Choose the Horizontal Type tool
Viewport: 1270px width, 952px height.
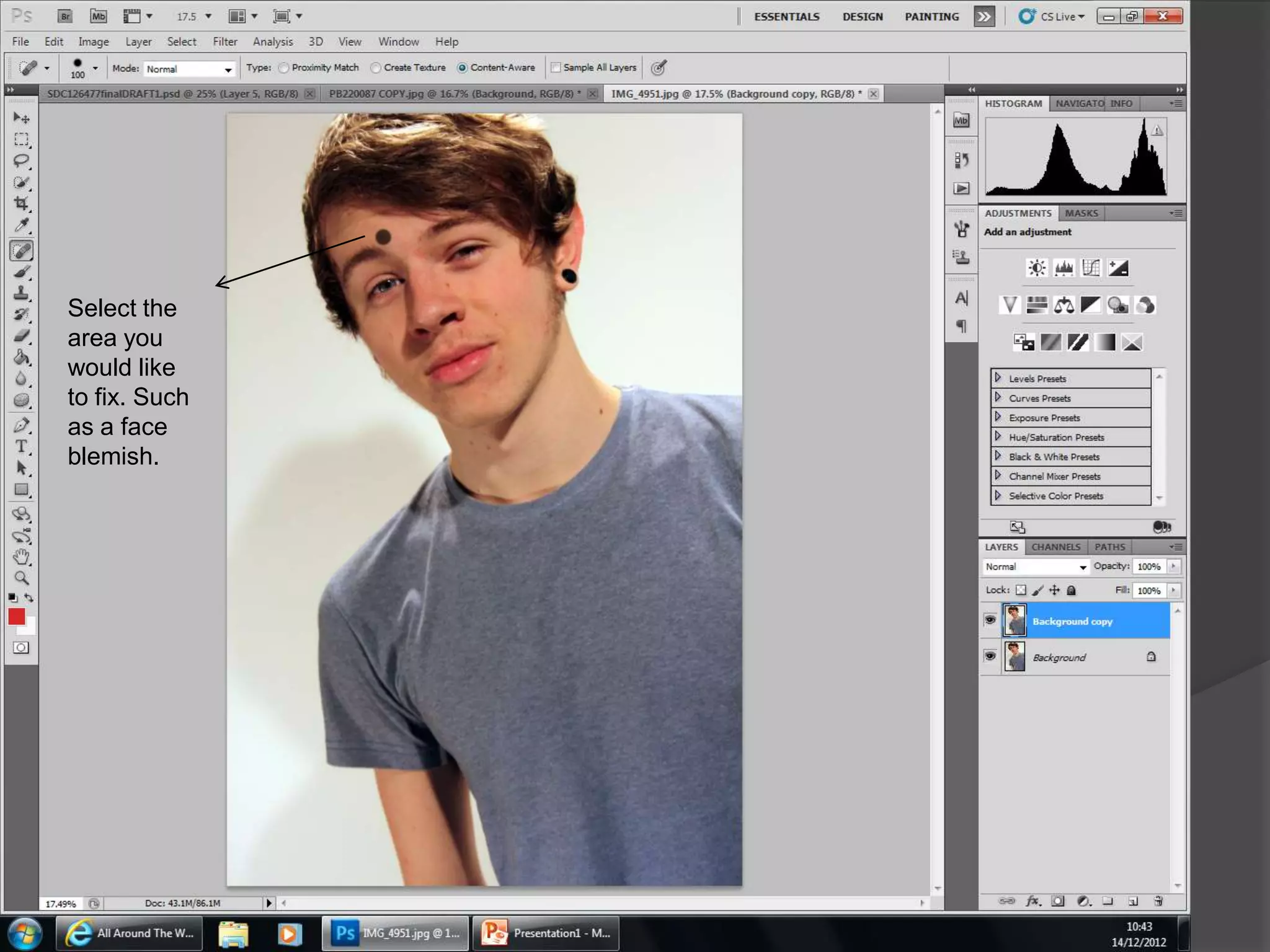pos(21,446)
